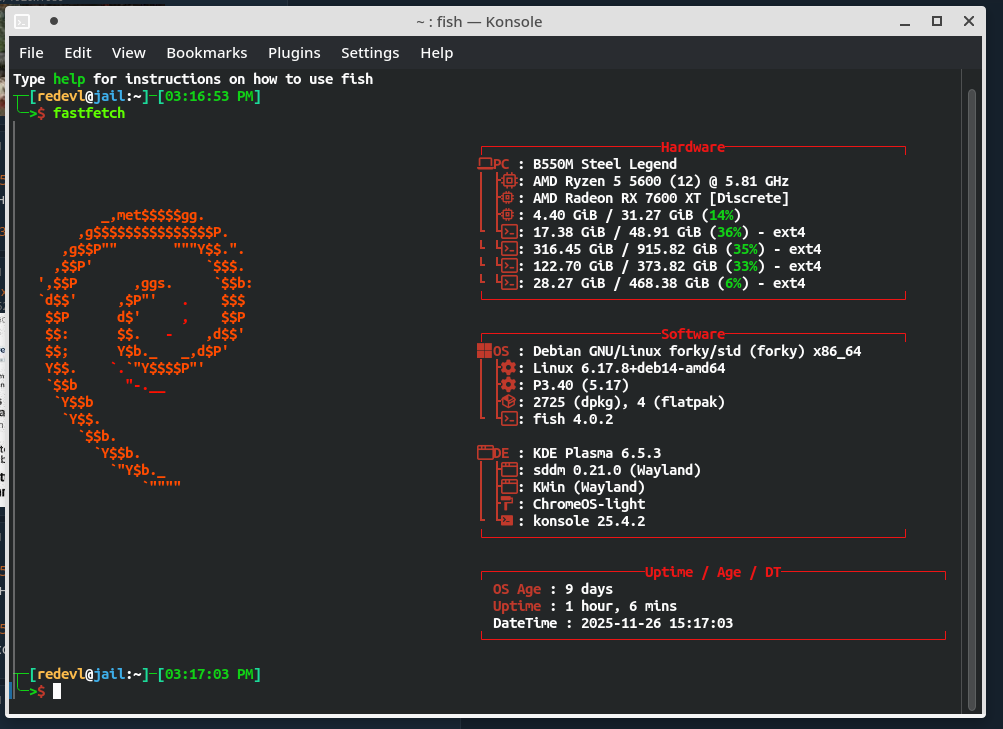Click the DE window icon beside KDE Plasma
1003x729 pixels.
click(x=485, y=453)
